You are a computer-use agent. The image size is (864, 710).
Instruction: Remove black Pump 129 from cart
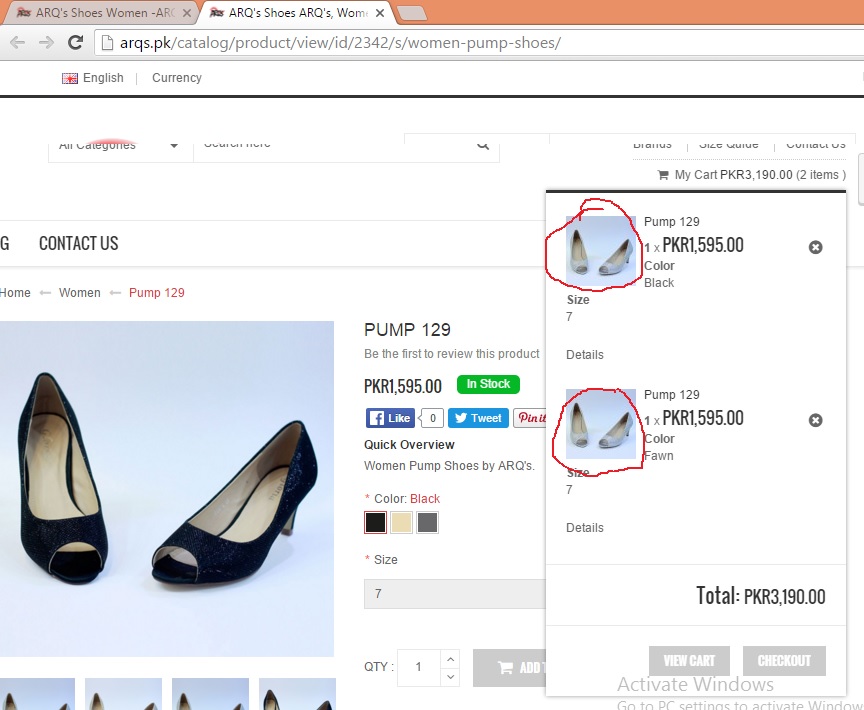pos(815,247)
